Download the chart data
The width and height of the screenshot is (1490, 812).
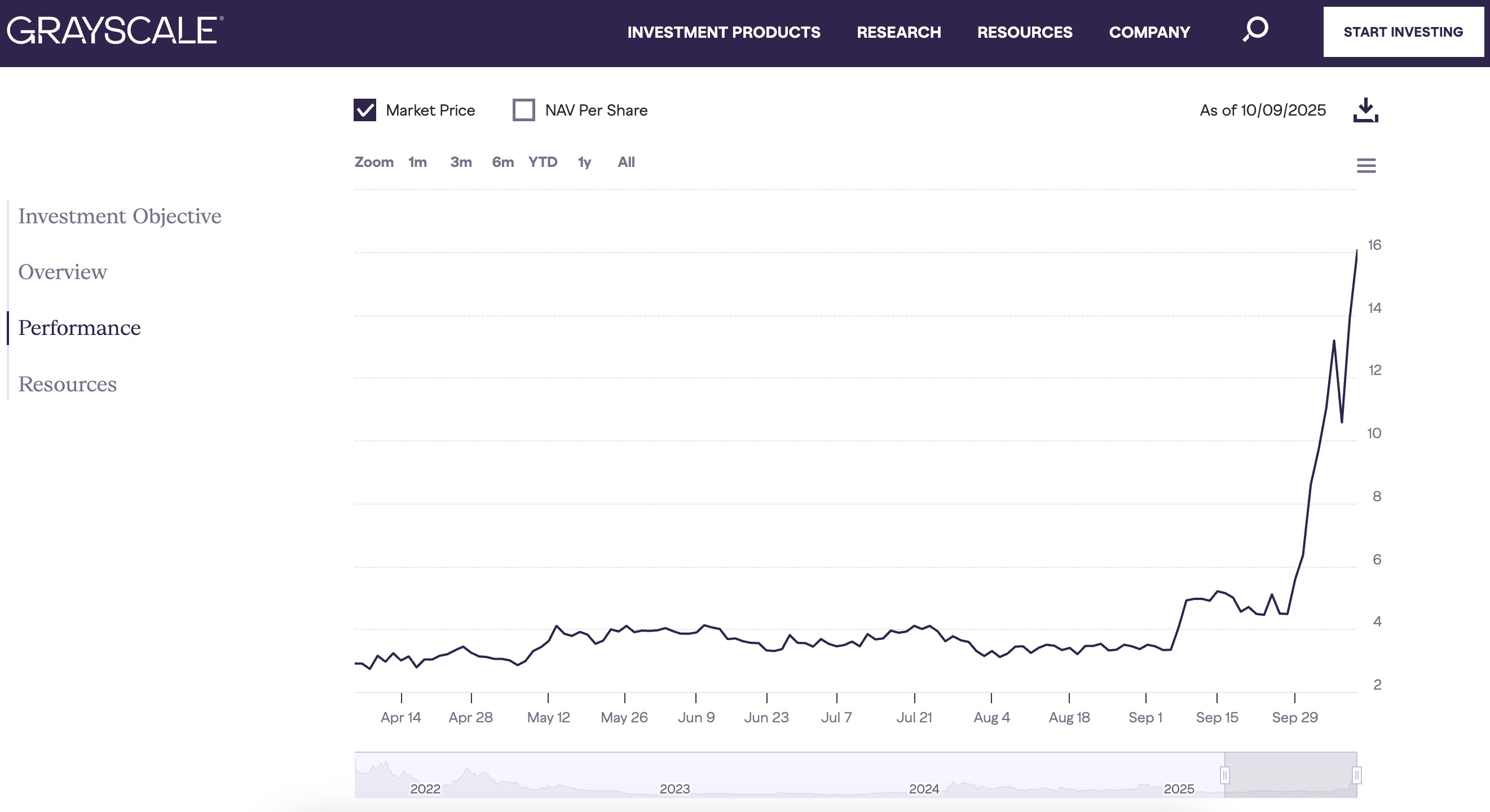coord(1365,110)
